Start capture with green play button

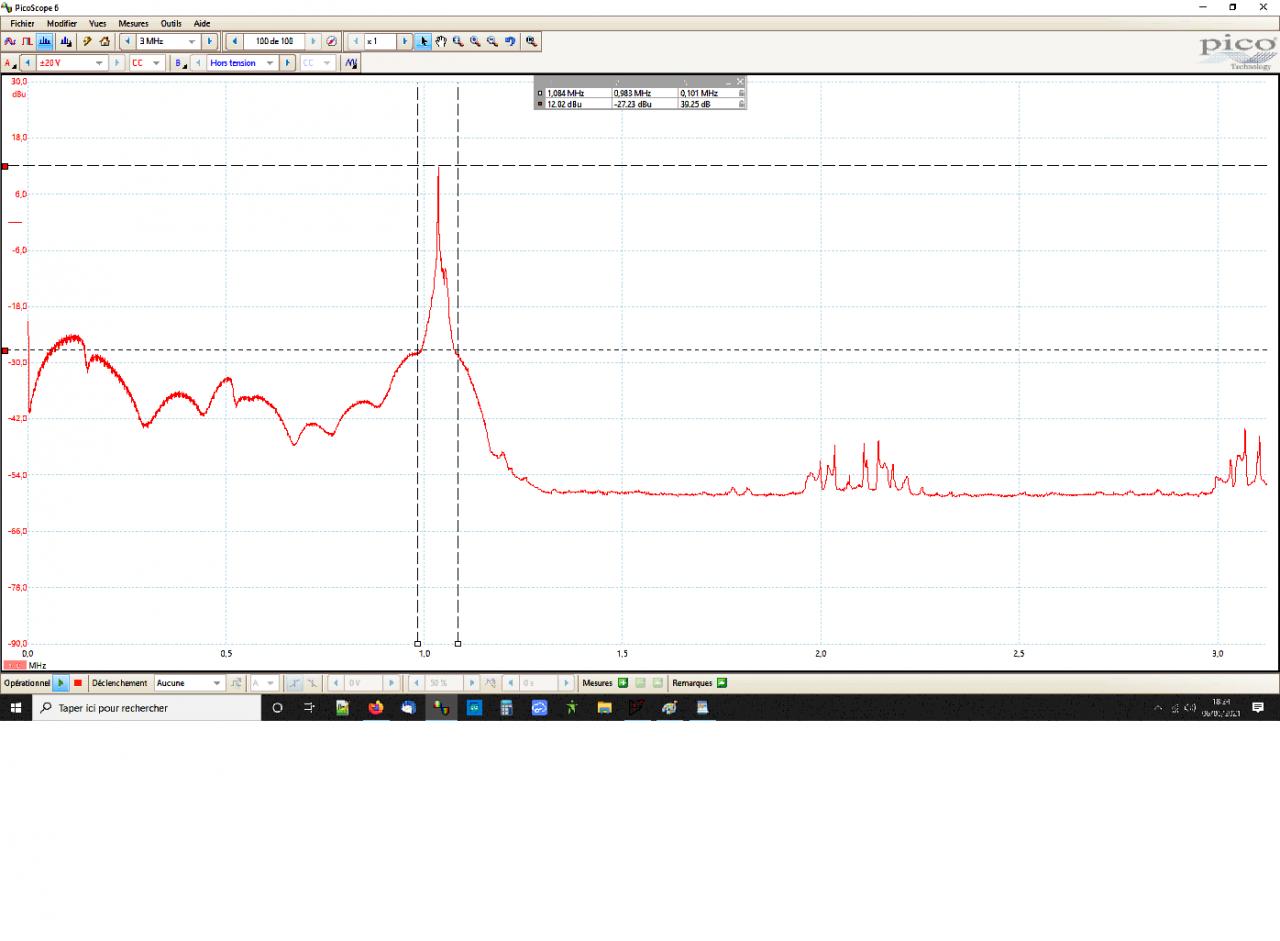61,683
